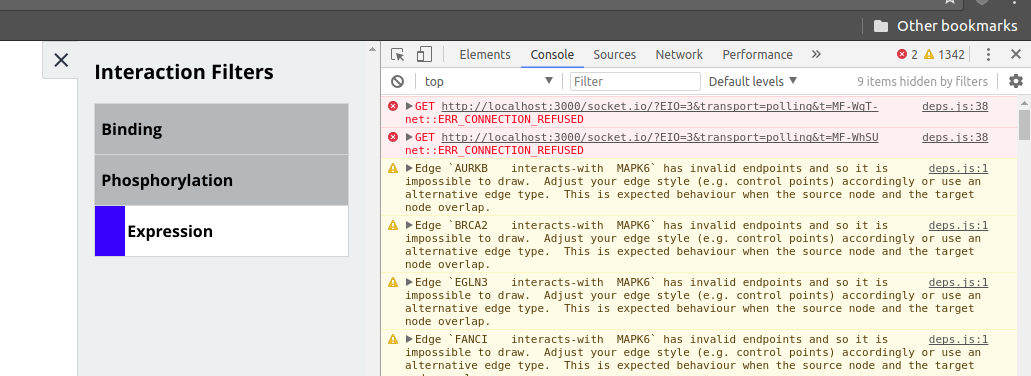The width and height of the screenshot is (1031, 376).
Task: Open deps.js:1 link of BRCA2 warning
Action: pos(958,225)
